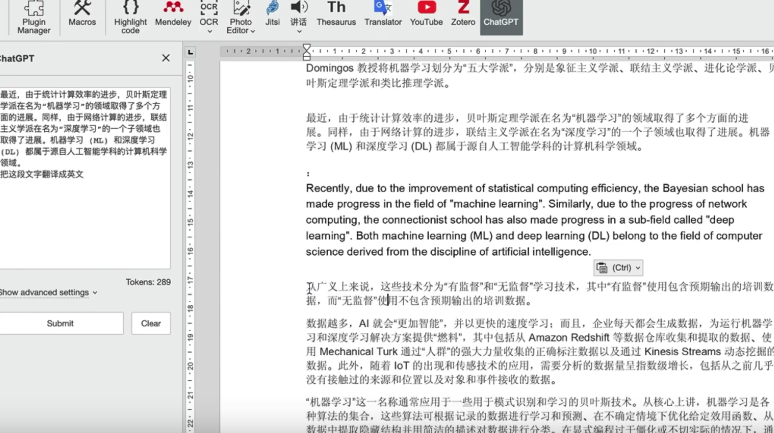The image size is (774, 433).
Task: Open the Macros tool
Action: 82,15
